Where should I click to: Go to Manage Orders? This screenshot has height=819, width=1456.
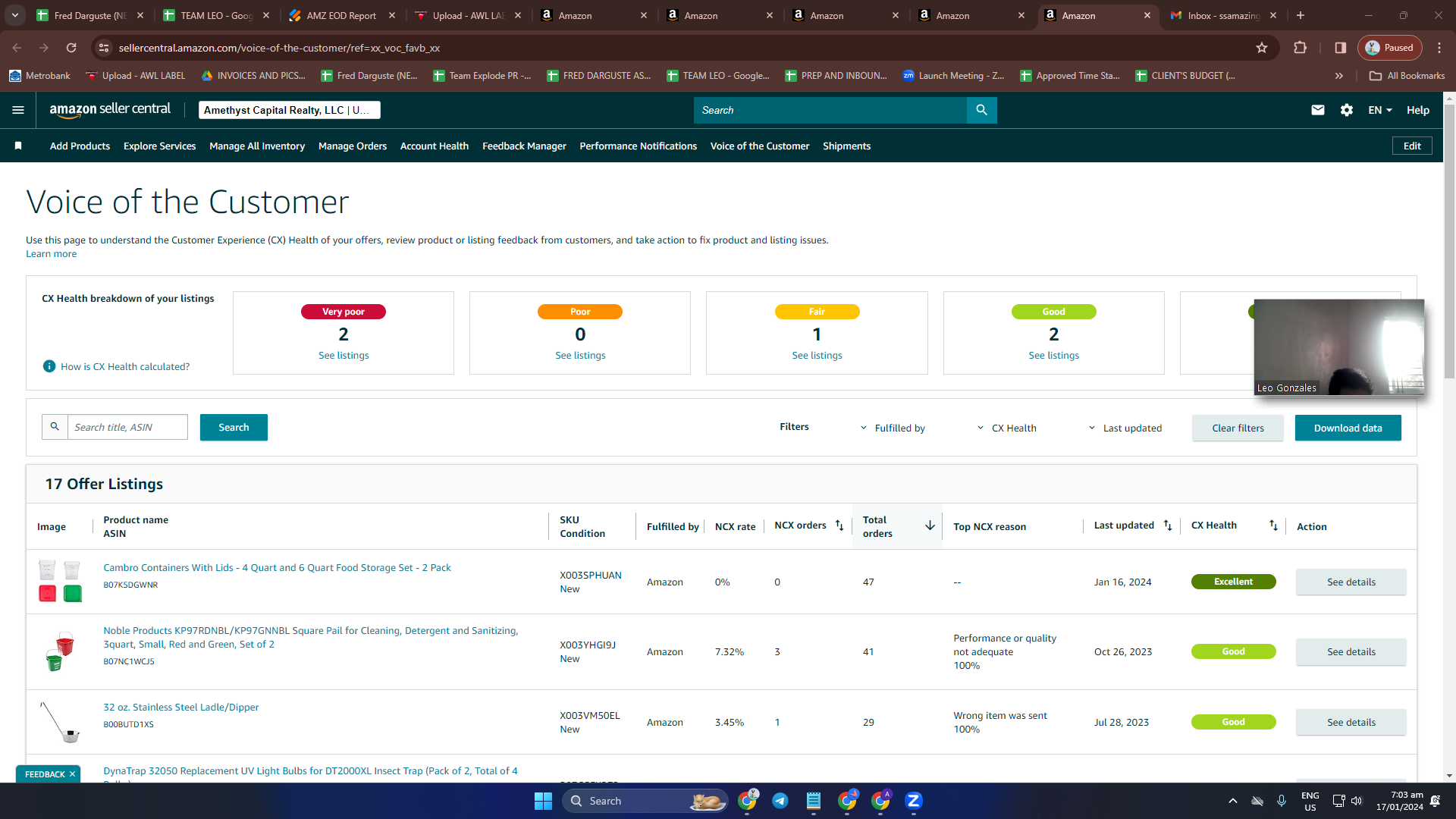(x=353, y=146)
